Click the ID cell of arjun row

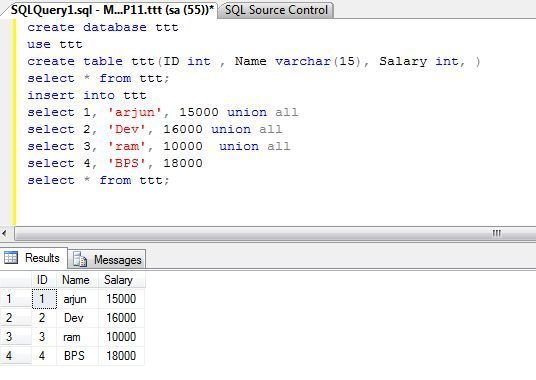(44, 299)
